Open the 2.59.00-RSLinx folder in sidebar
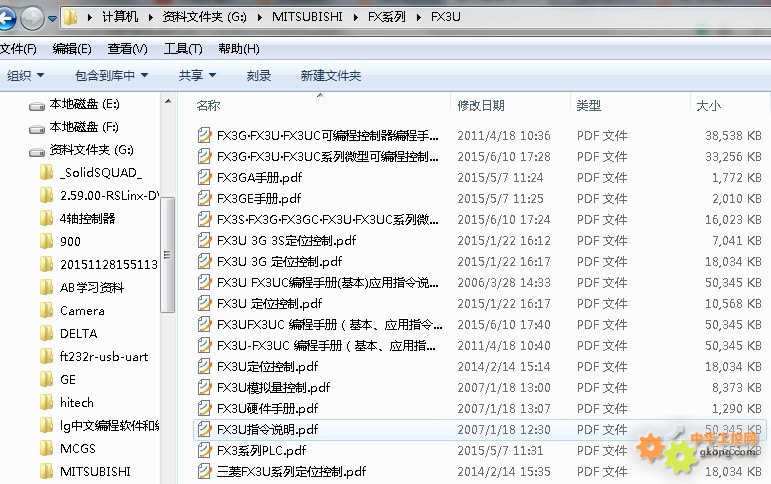Image resolution: width=771 pixels, height=484 pixels. tap(110, 196)
